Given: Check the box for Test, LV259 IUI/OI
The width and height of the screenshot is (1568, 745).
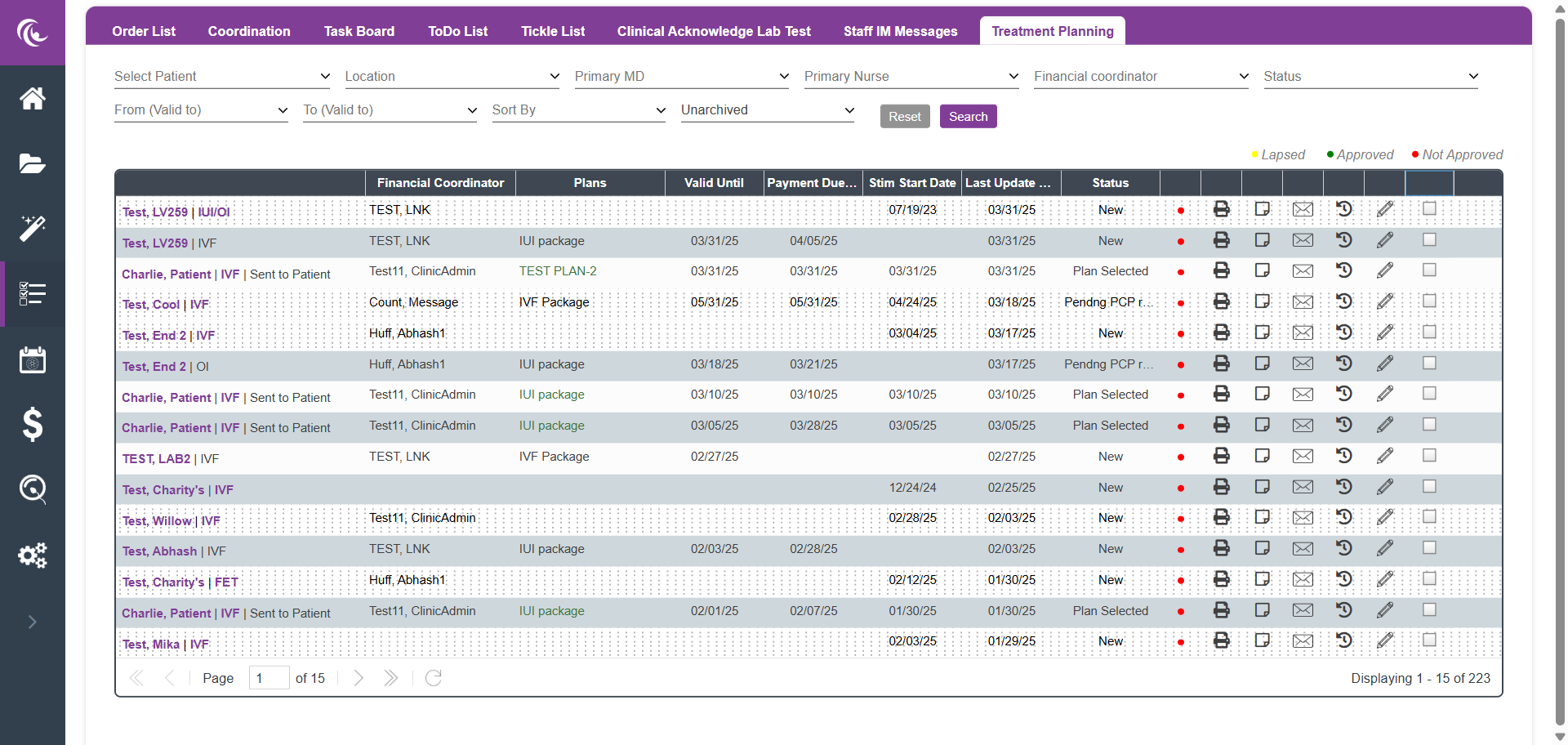Looking at the screenshot, I should click(1429, 209).
